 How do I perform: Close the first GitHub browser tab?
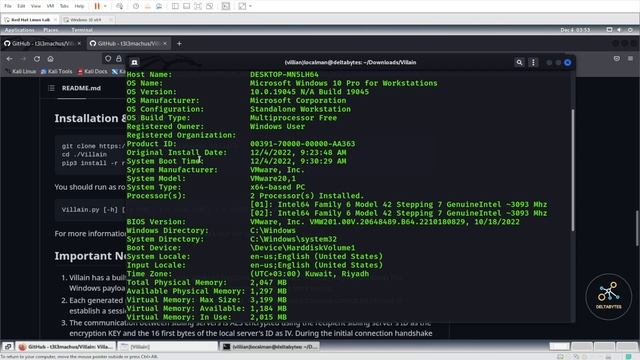click(79, 43)
